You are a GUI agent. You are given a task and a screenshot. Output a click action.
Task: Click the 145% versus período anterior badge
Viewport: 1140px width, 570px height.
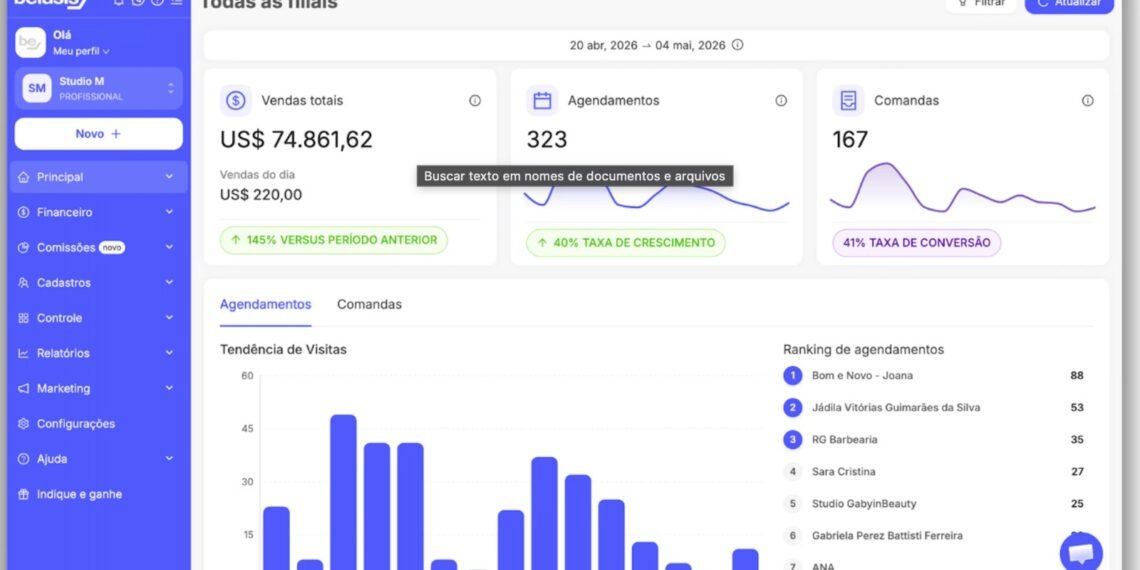pos(334,240)
